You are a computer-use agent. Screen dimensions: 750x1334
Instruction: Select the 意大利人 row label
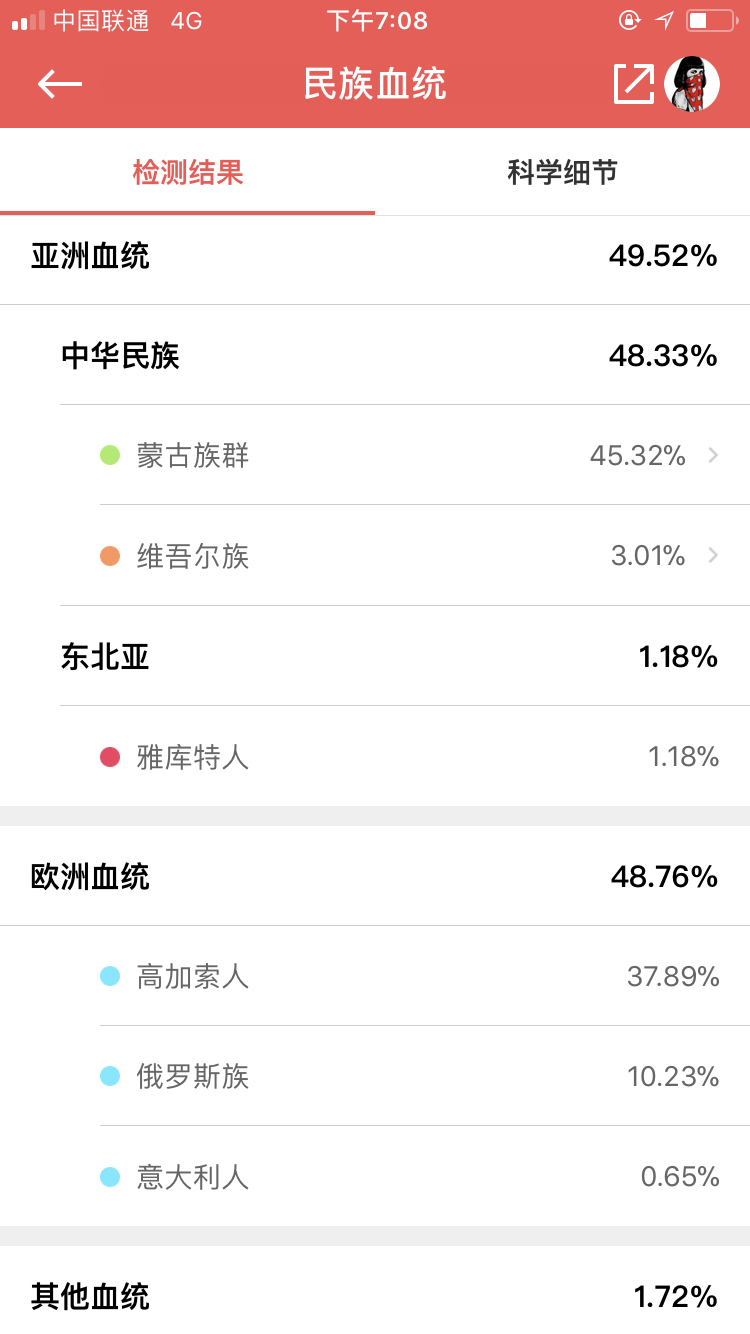point(193,1177)
